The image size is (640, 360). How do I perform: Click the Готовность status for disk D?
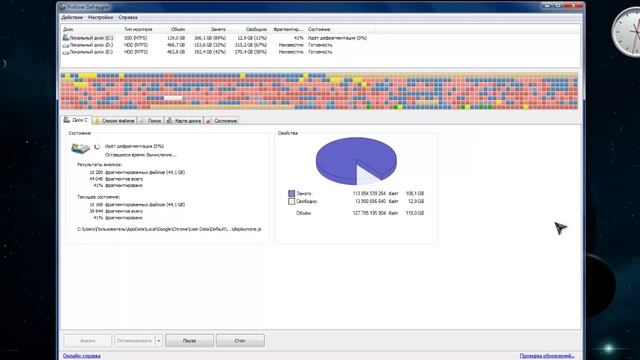click(x=320, y=45)
